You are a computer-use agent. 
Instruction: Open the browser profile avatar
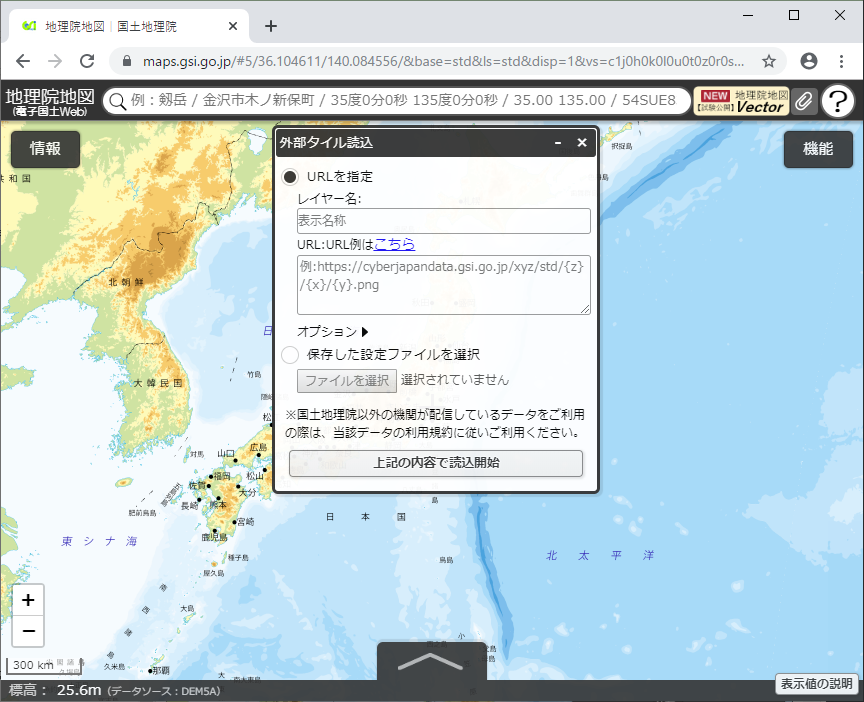pos(808,61)
